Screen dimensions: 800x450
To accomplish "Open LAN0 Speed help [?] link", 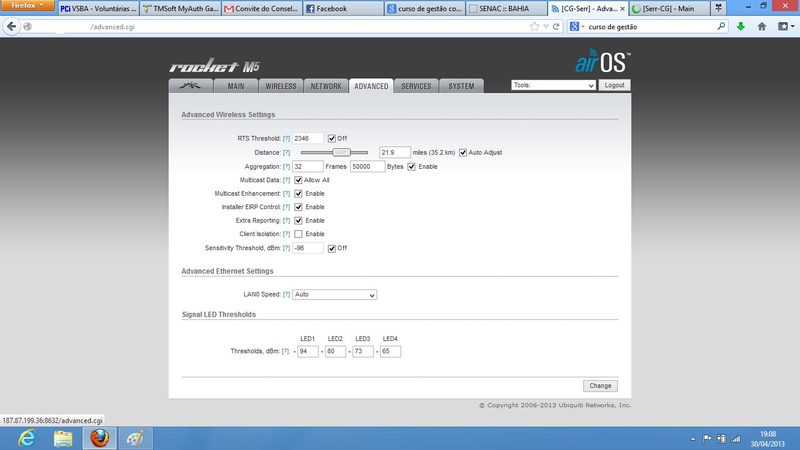I will [286, 294].
